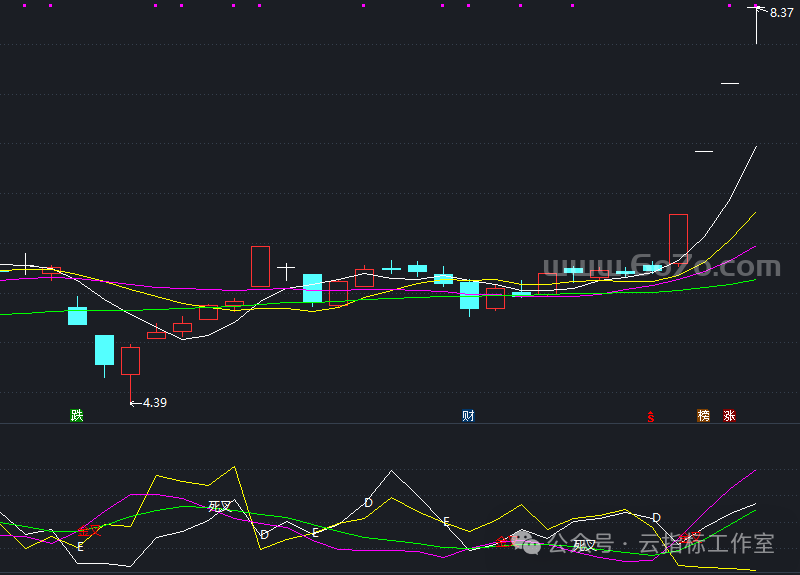Select the white doji cross after first tall red candle
This screenshot has height=575, width=800.
(286, 269)
